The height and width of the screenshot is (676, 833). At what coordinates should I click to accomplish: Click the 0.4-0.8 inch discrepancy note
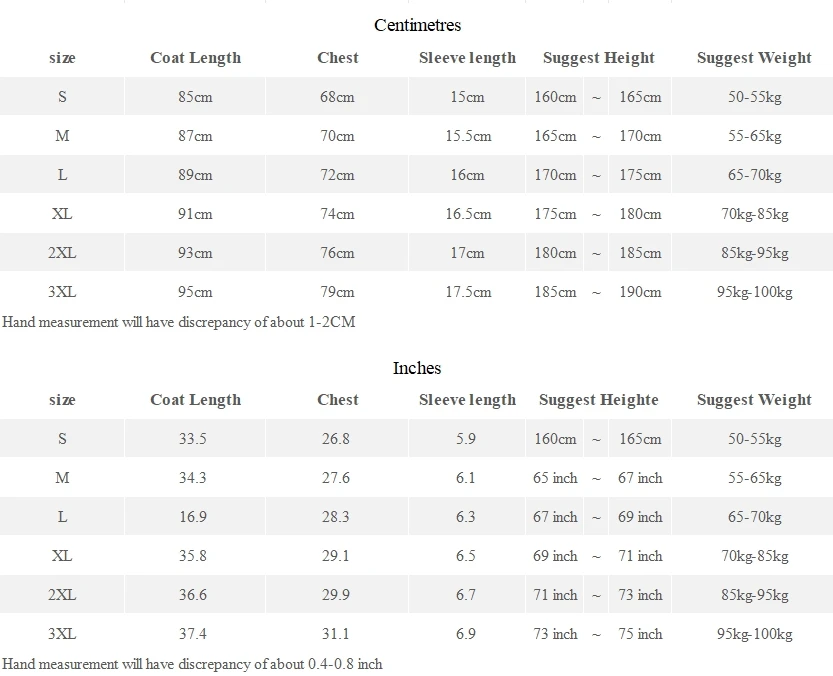(x=192, y=663)
